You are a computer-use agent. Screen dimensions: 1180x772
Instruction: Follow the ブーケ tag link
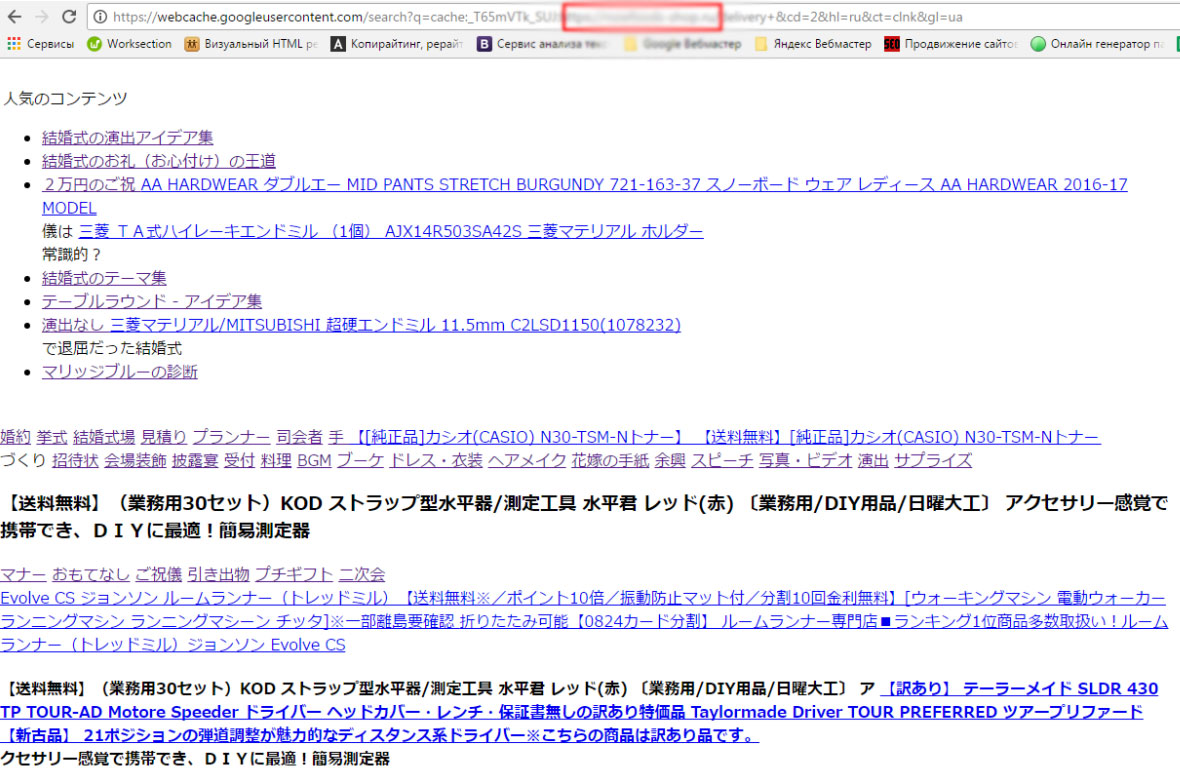tap(360, 460)
